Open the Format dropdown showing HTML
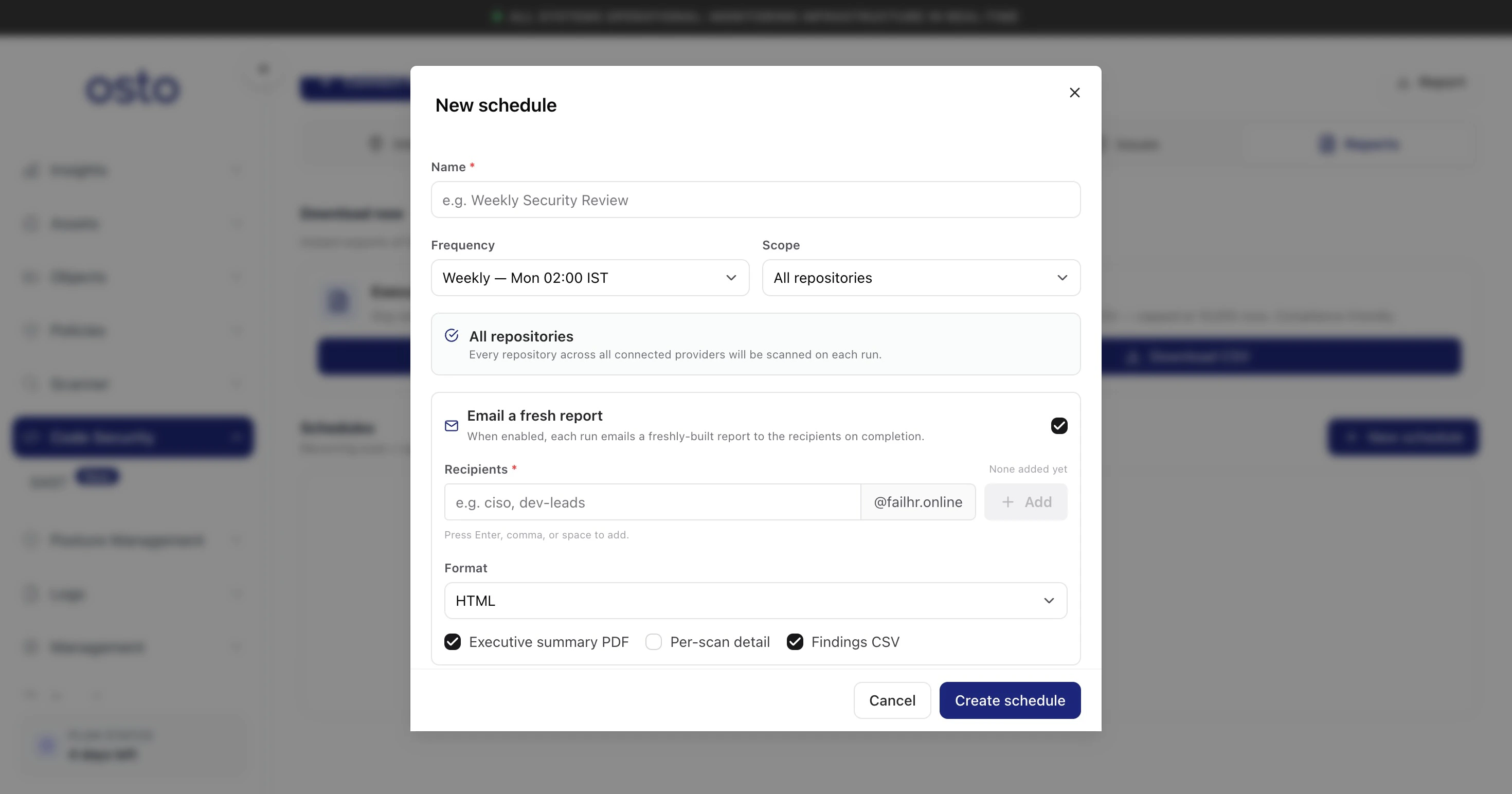The image size is (1512, 794). [755, 600]
